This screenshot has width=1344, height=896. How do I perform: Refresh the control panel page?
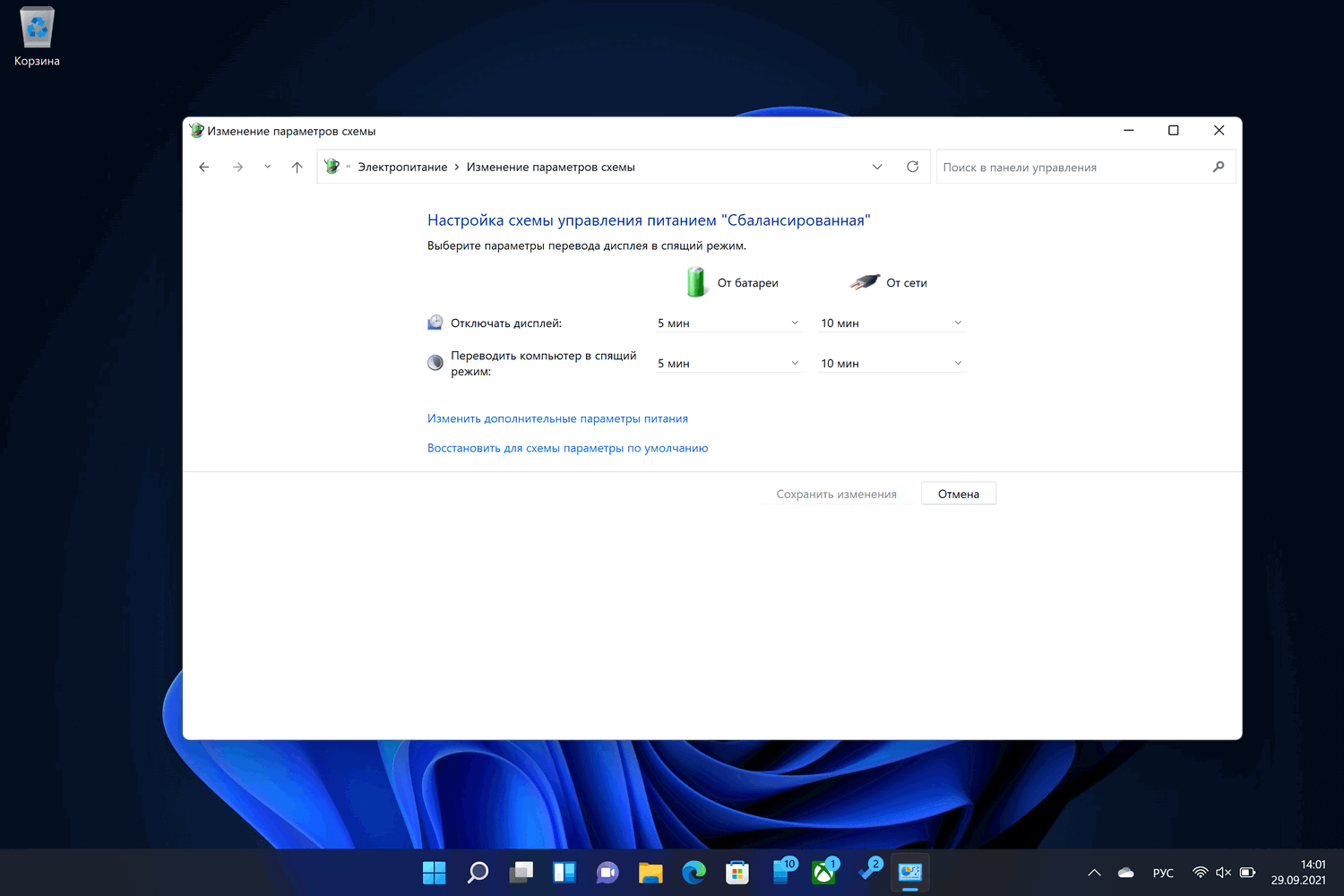click(x=912, y=167)
